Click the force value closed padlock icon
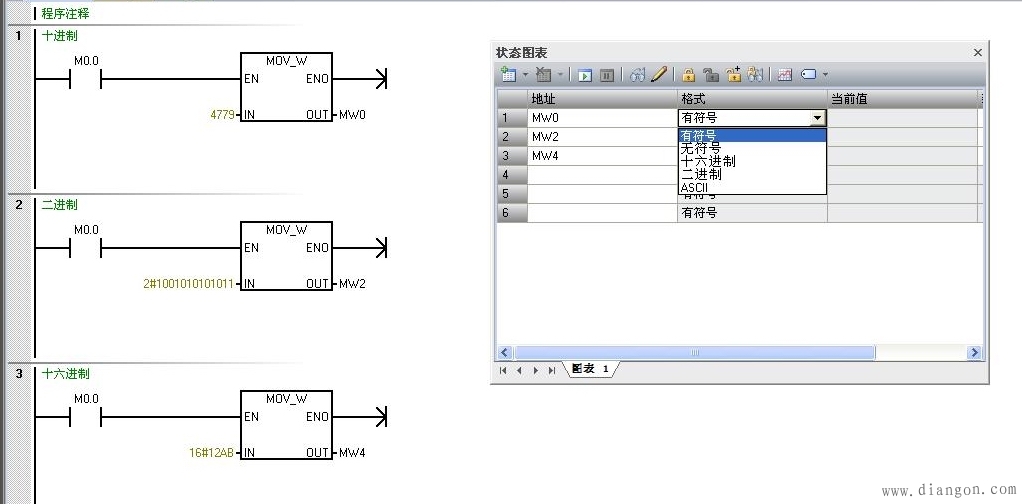The height and width of the screenshot is (504, 1022). tap(689, 75)
